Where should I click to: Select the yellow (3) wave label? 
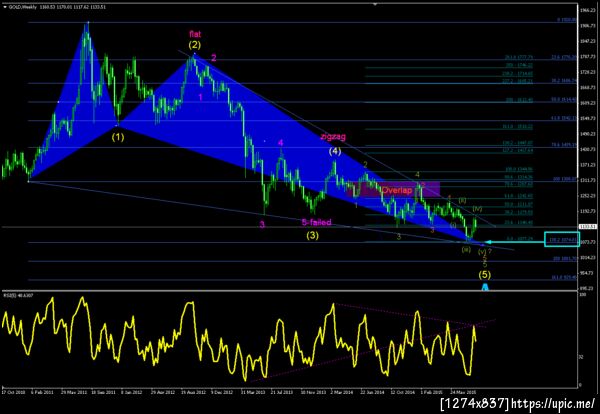click(312, 236)
